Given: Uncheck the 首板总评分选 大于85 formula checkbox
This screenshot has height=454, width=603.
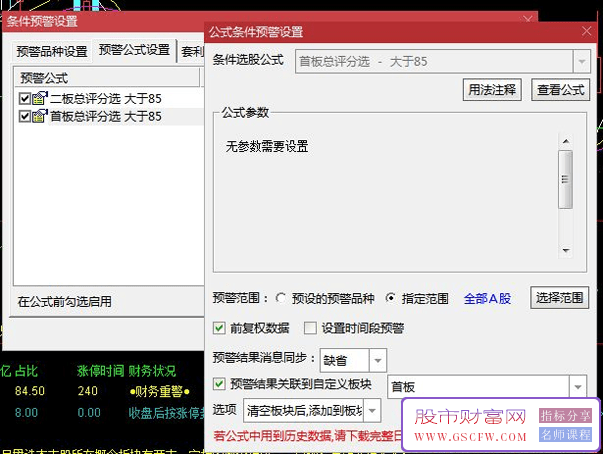Looking at the screenshot, I should [25, 116].
